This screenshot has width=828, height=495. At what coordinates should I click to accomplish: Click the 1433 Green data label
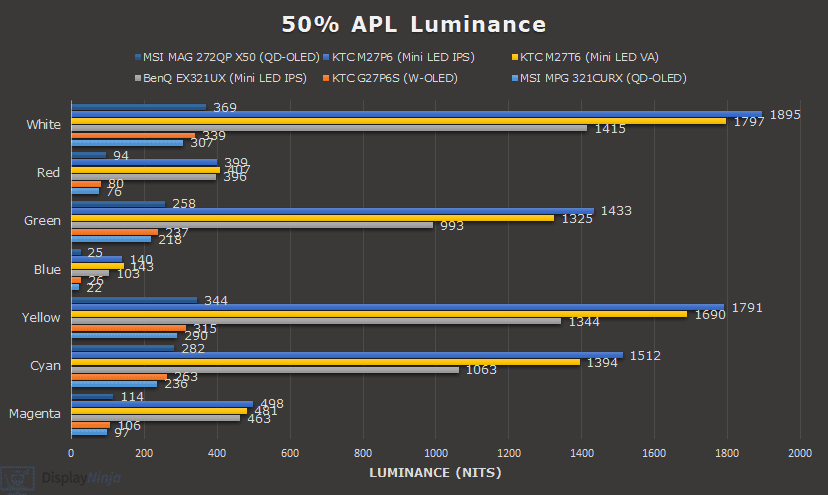pyautogui.click(x=616, y=211)
